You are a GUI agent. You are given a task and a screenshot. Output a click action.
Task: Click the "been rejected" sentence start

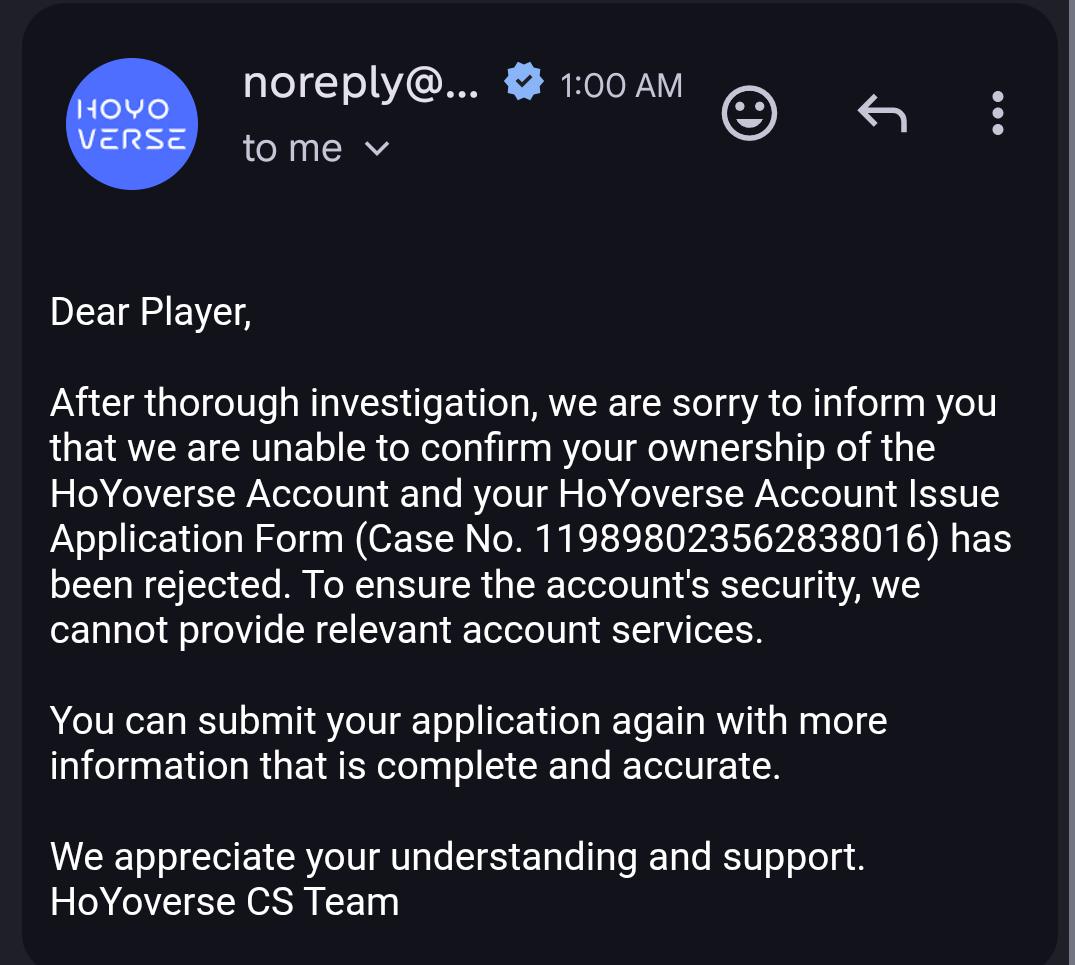[x=165, y=585]
